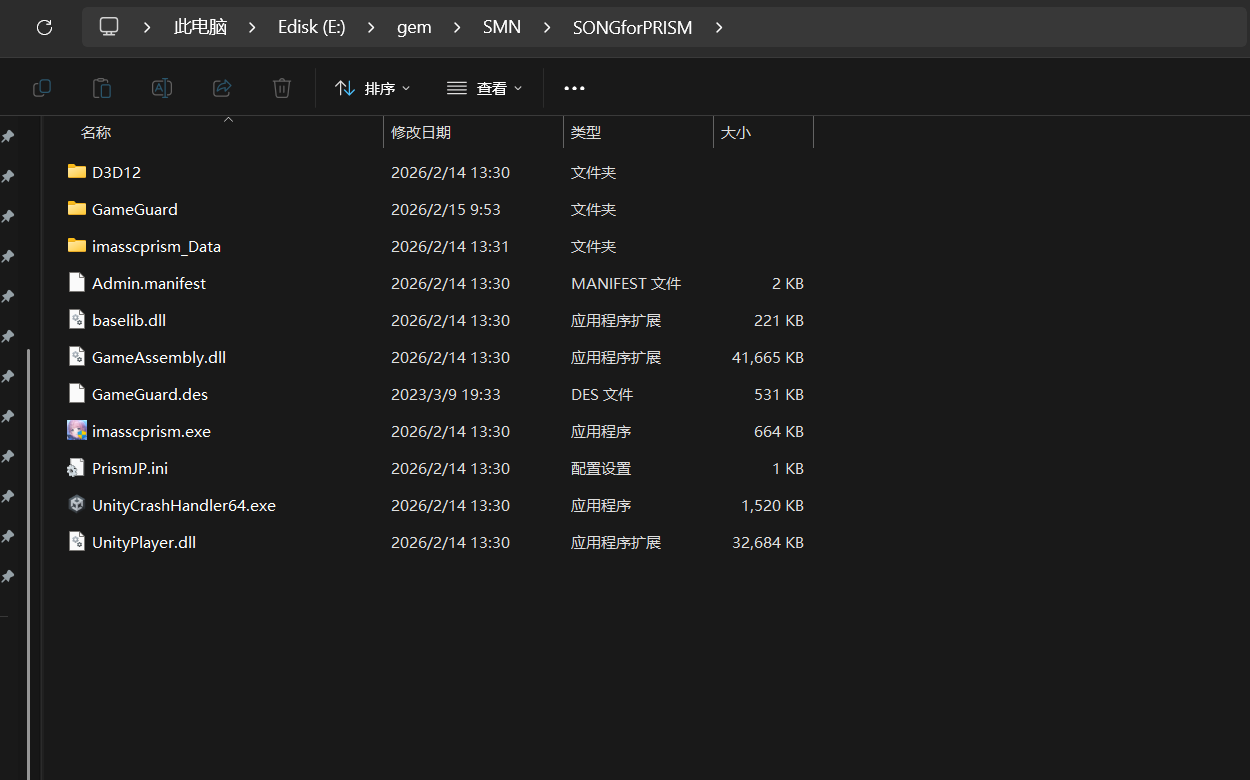Select imasscprism.exe file name
Image resolution: width=1250 pixels, height=780 pixels.
[x=151, y=431]
